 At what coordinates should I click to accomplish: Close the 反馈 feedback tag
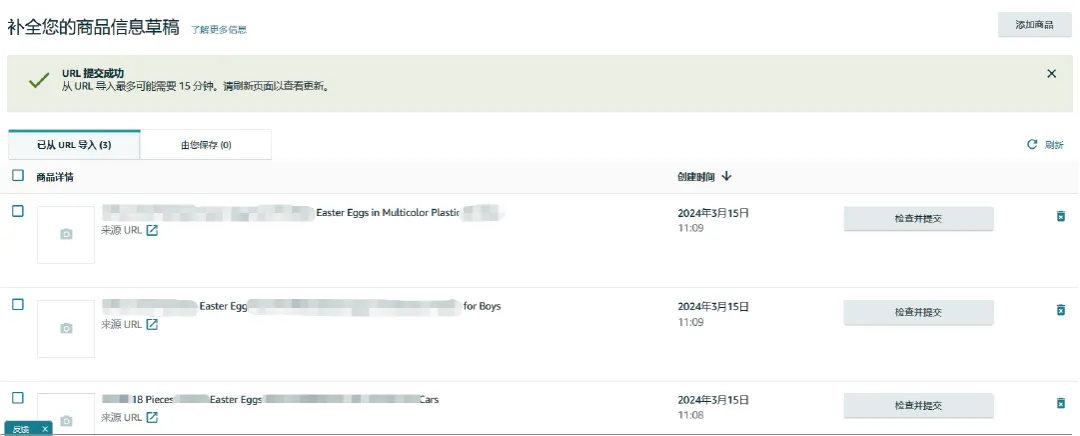pos(44,429)
